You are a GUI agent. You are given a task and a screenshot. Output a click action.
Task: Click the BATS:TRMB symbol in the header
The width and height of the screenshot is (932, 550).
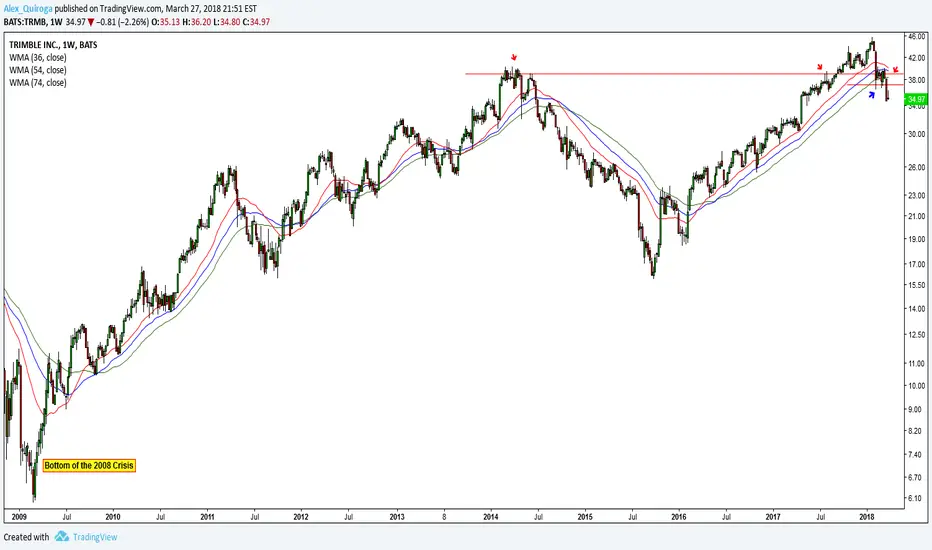pos(24,22)
